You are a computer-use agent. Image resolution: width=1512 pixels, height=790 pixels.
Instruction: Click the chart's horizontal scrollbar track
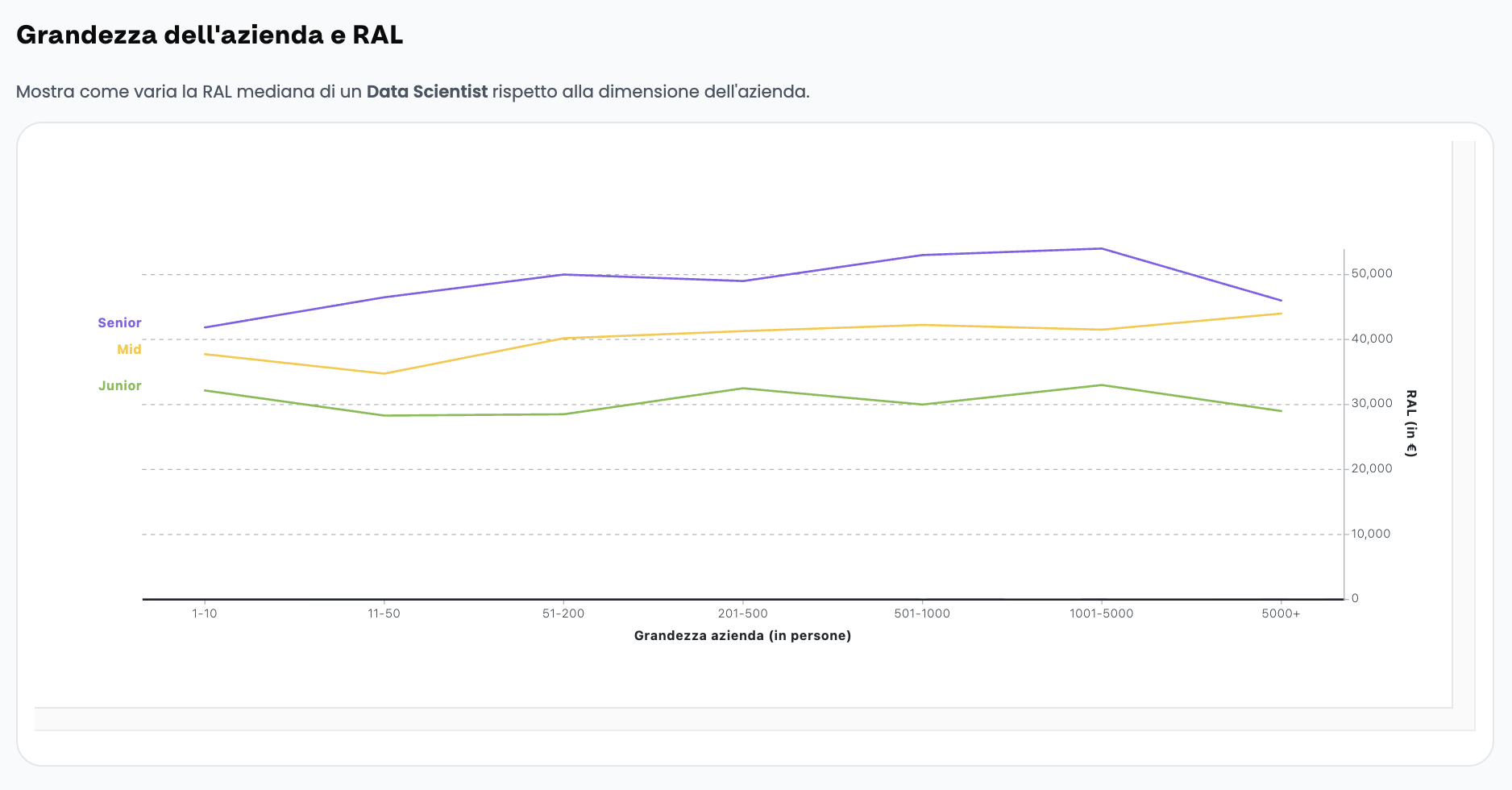[741, 719]
